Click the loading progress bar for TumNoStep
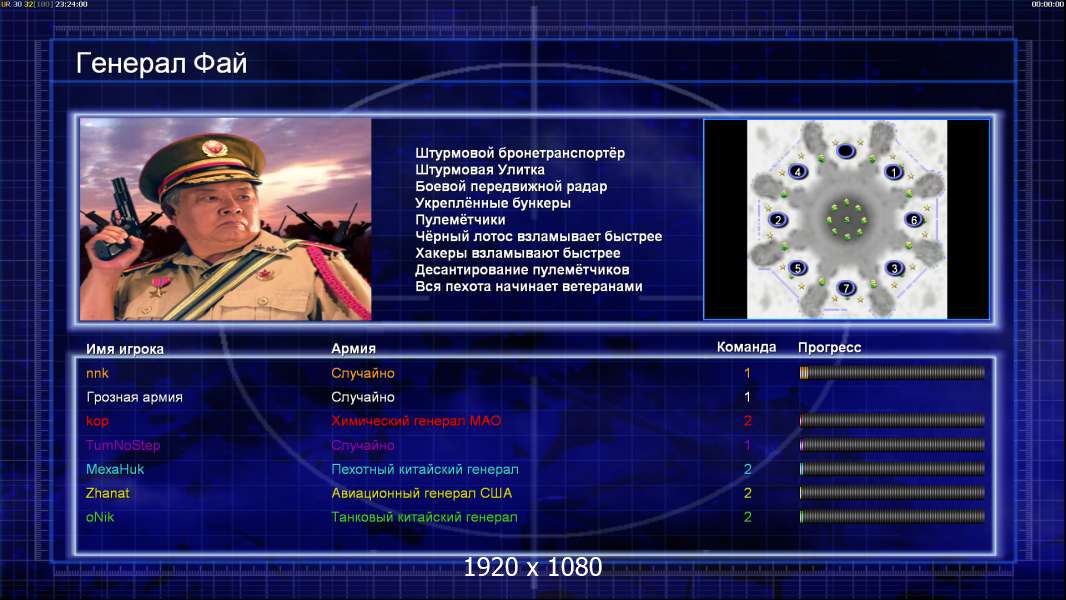Viewport: 1066px width, 600px height. click(892, 445)
